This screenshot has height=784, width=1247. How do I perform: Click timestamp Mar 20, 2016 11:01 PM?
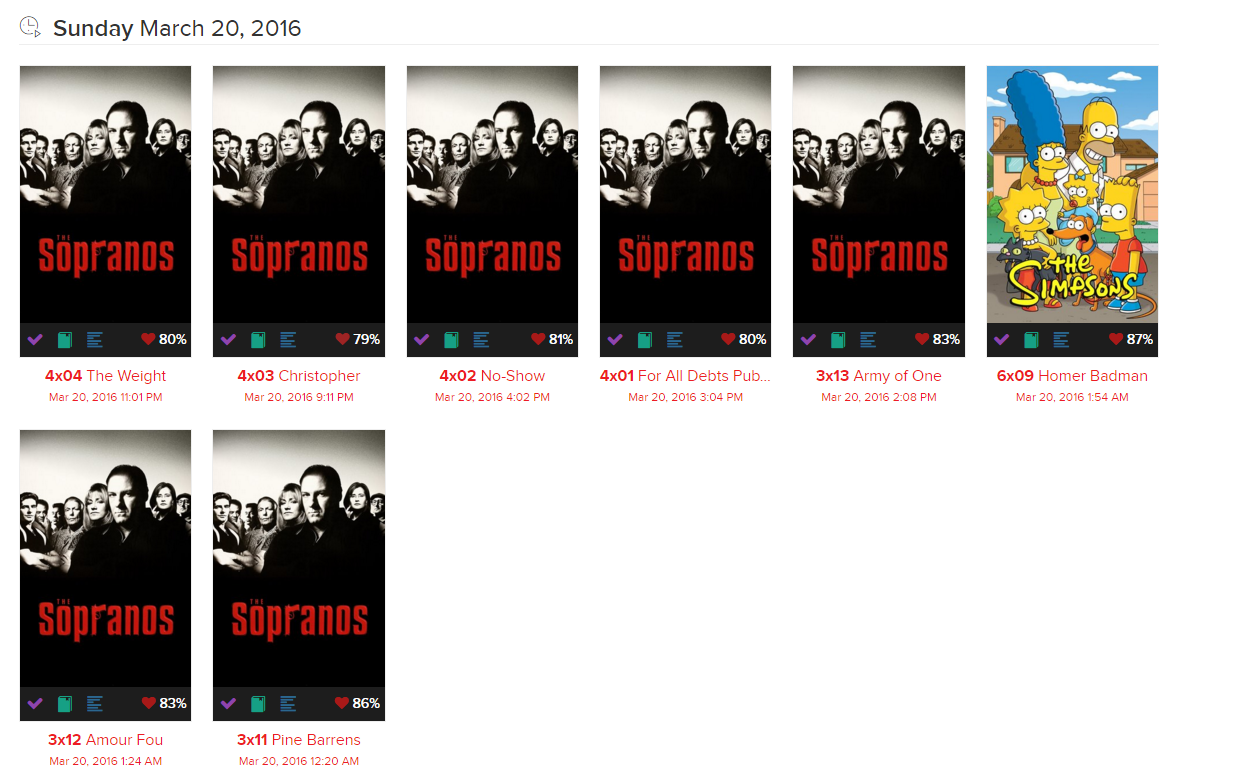(x=106, y=397)
